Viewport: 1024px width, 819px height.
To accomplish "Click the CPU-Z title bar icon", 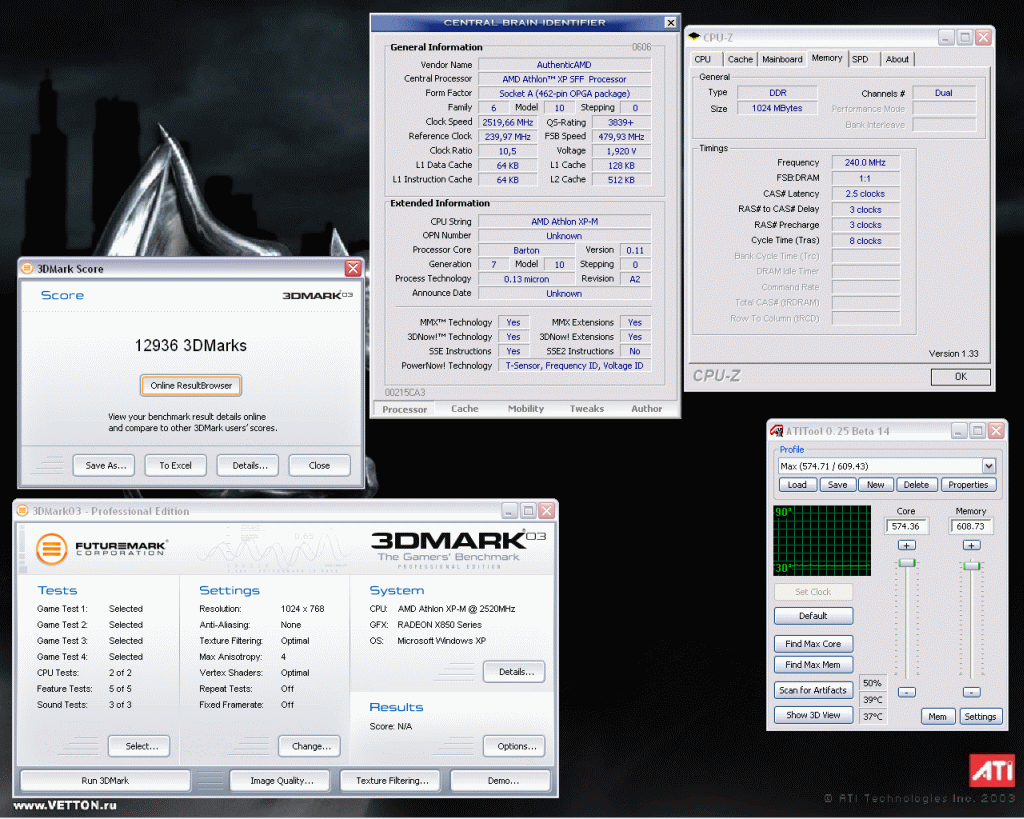I will [694, 37].
